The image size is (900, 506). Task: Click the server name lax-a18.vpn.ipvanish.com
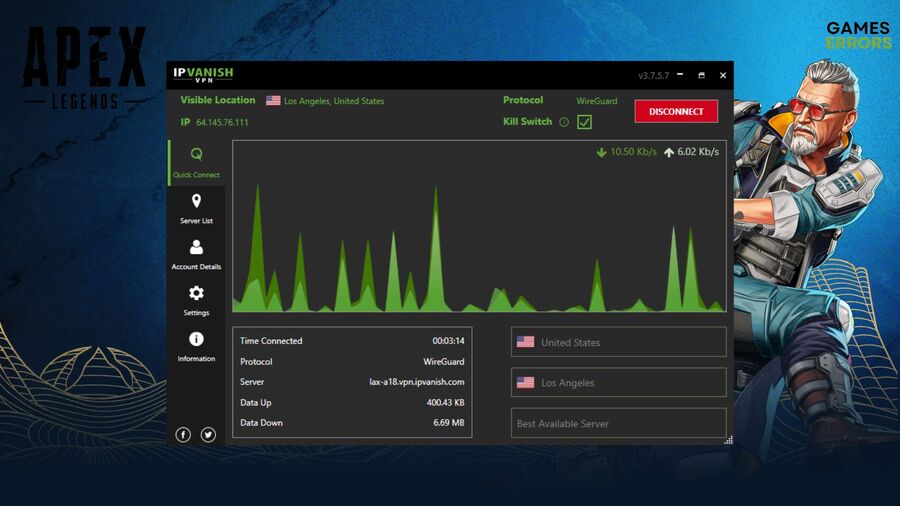coord(417,382)
